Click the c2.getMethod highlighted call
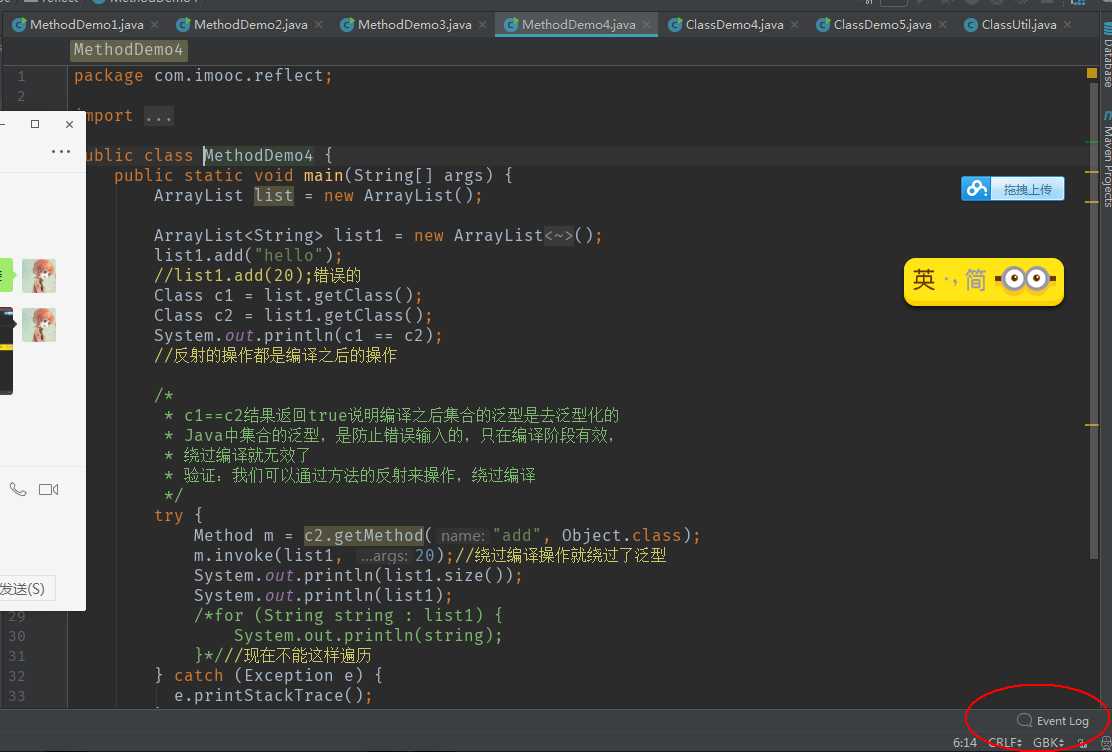Viewport: 1112px width, 752px height. pos(363,535)
